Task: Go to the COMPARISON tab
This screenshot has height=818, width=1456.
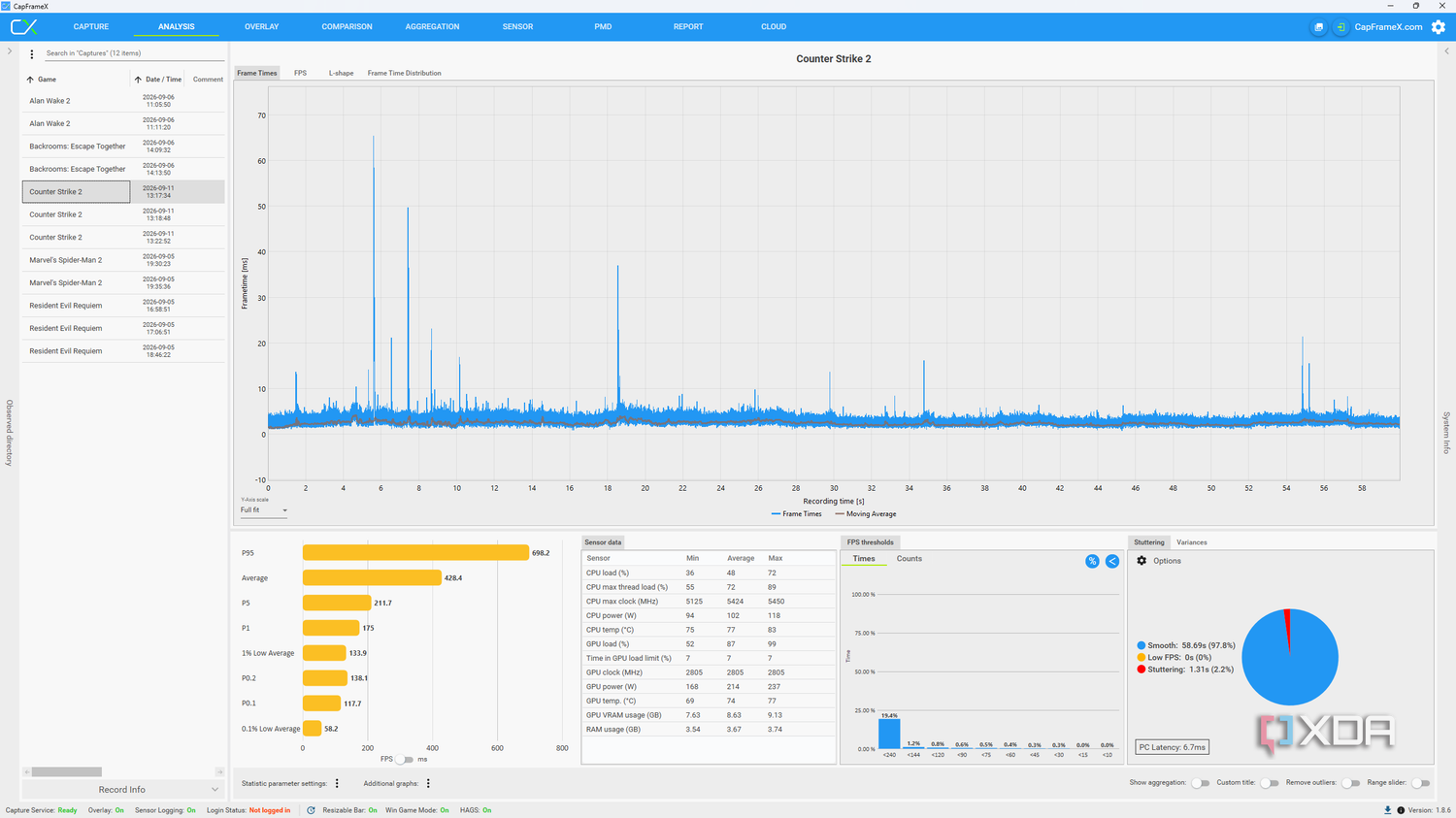Action: (x=347, y=27)
